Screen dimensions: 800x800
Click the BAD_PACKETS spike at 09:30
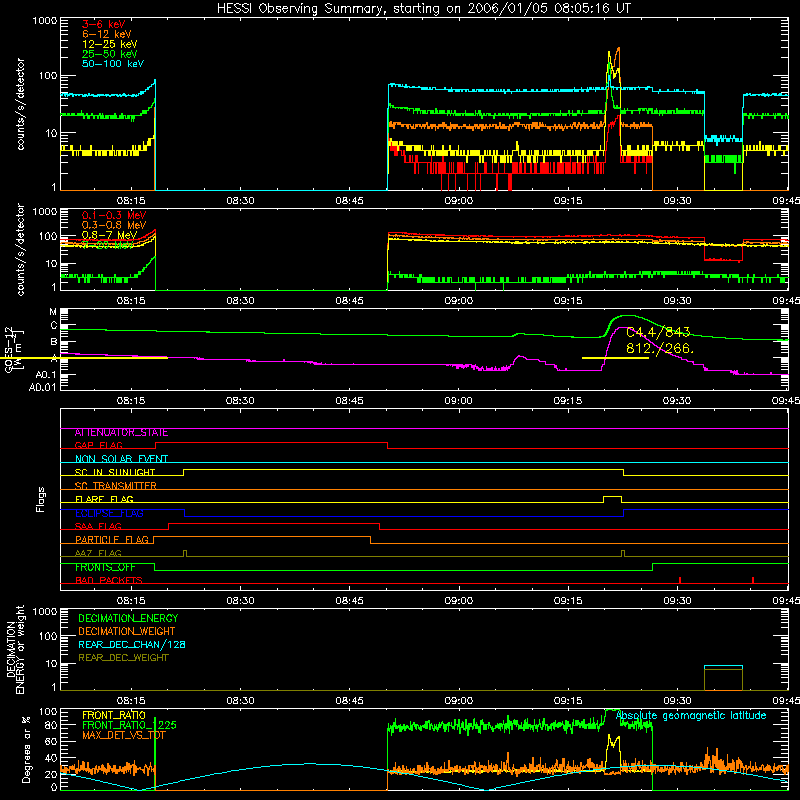[x=680, y=580]
